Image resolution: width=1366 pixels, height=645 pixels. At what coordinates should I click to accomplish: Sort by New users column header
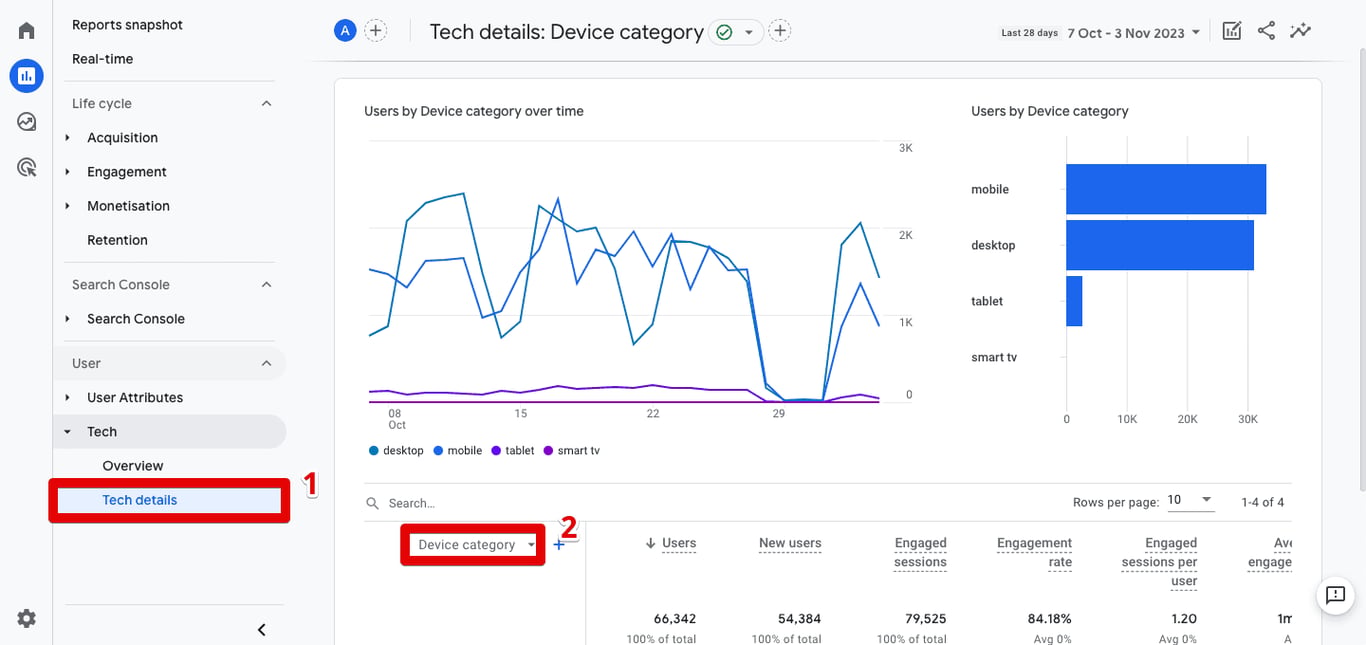(x=790, y=543)
